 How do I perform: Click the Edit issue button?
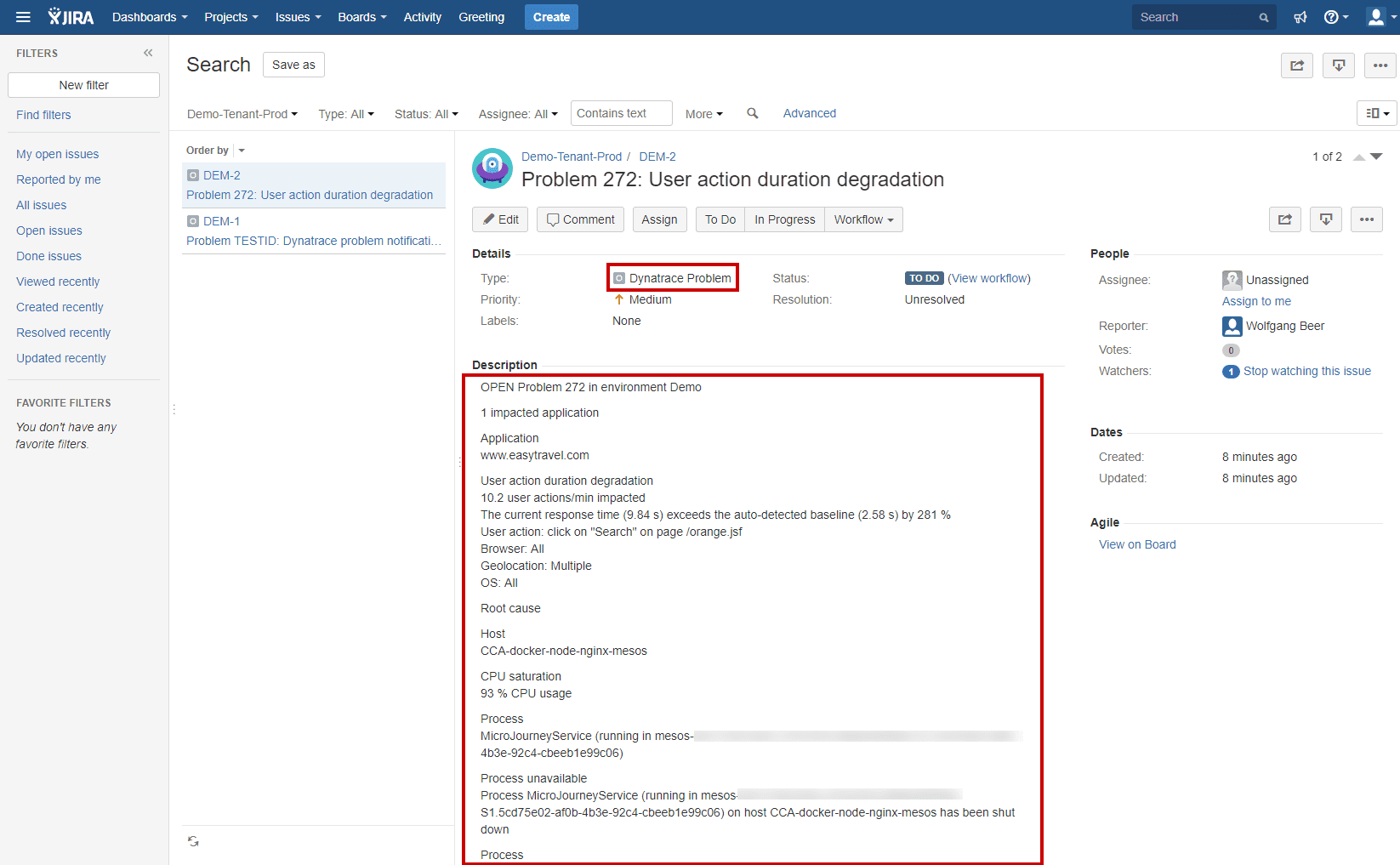(x=500, y=219)
